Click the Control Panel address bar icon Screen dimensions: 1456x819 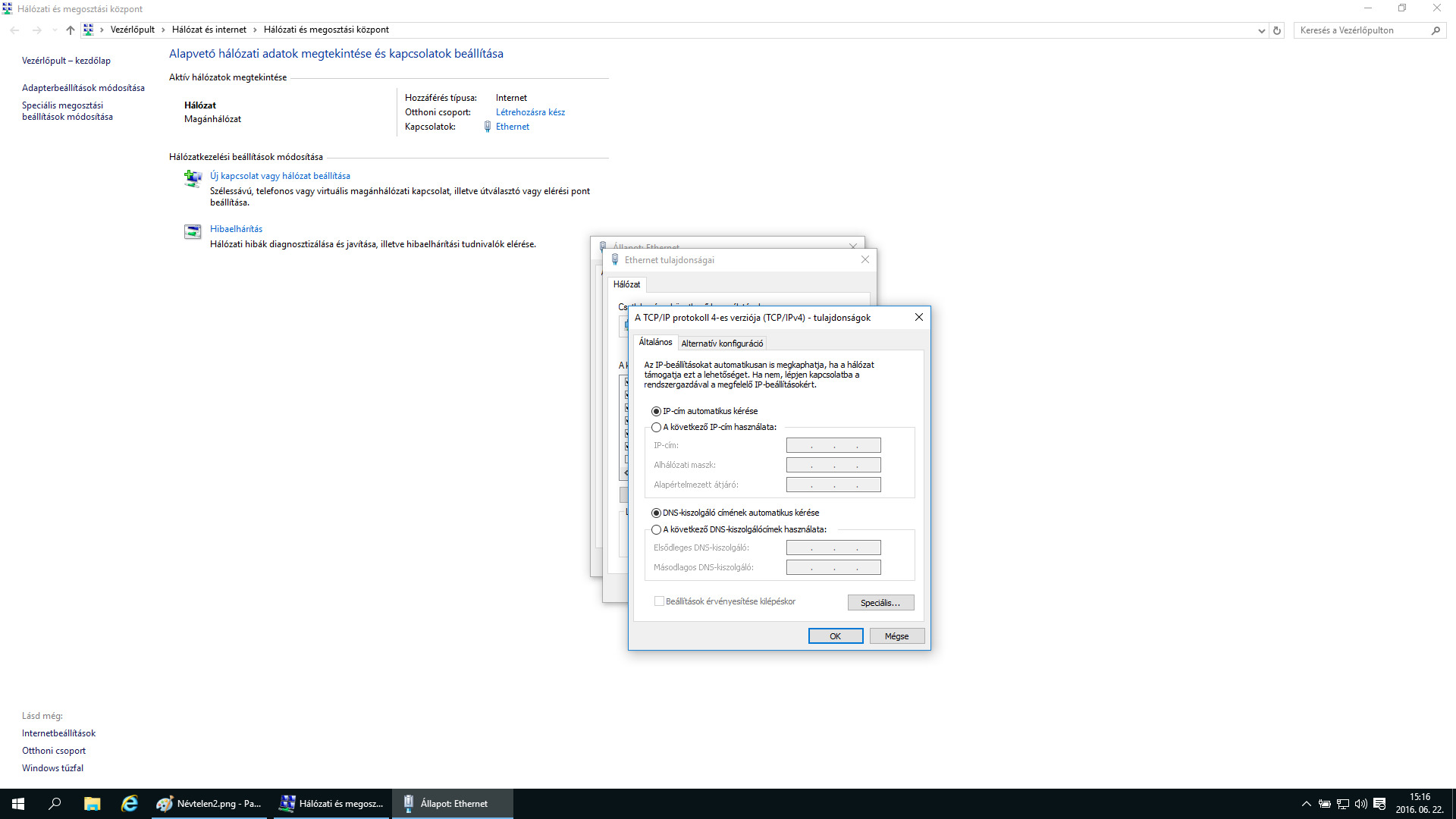(89, 30)
